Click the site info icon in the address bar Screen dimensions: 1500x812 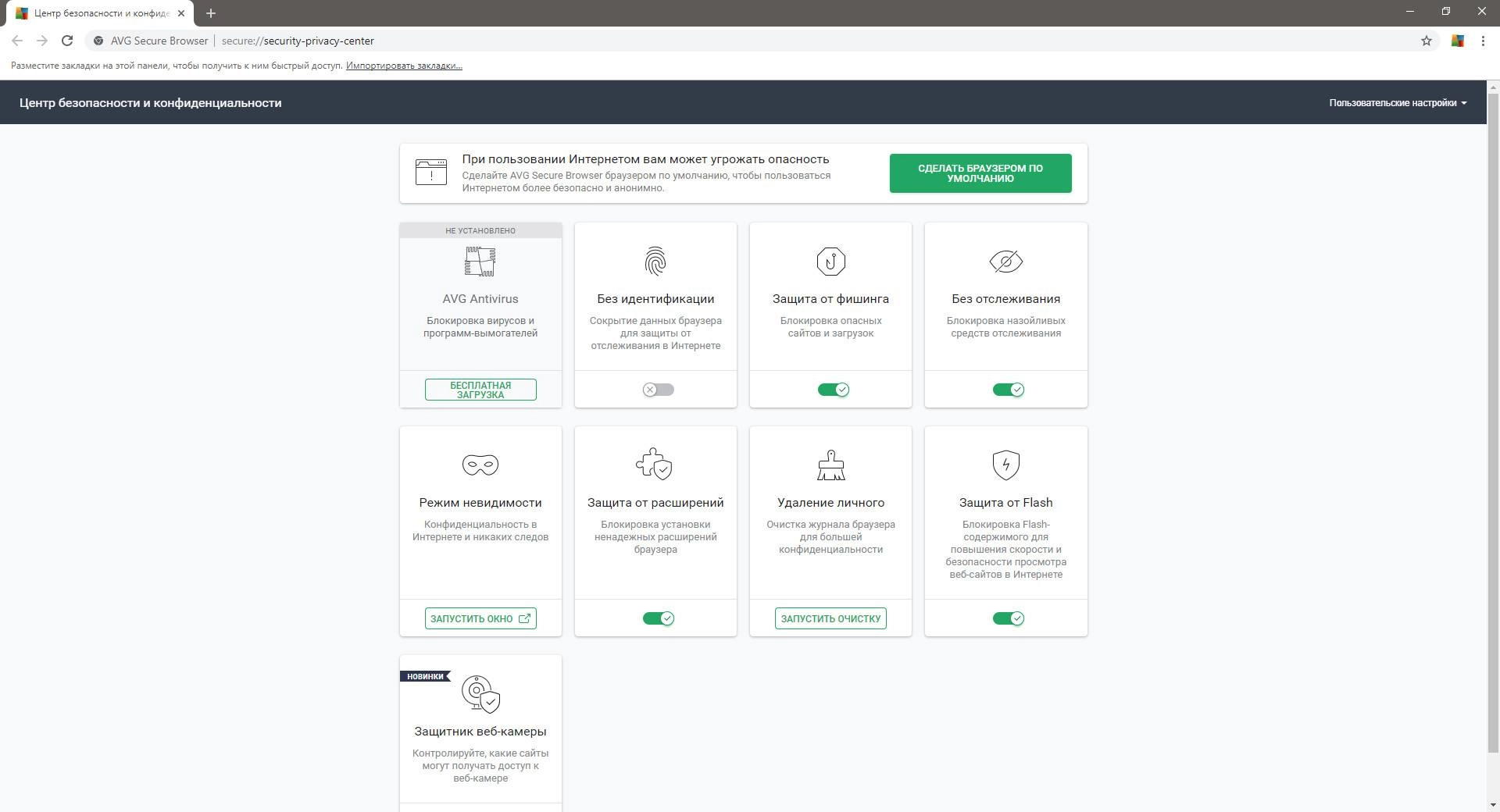98,41
